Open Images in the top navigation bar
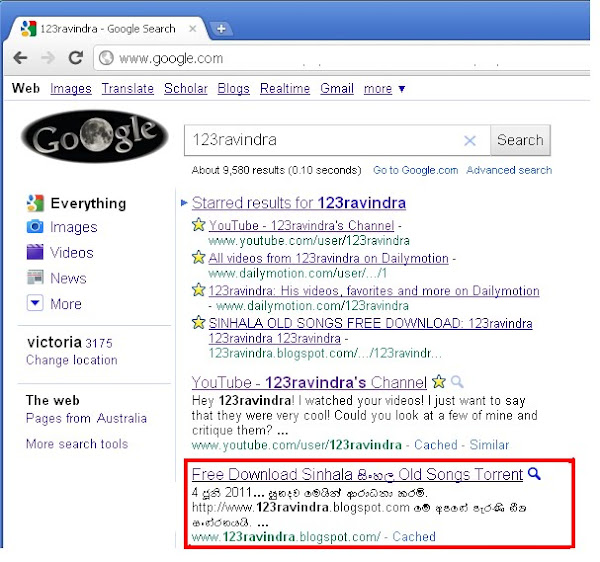The width and height of the screenshot is (600, 562). pyautogui.click(x=71, y=89)
